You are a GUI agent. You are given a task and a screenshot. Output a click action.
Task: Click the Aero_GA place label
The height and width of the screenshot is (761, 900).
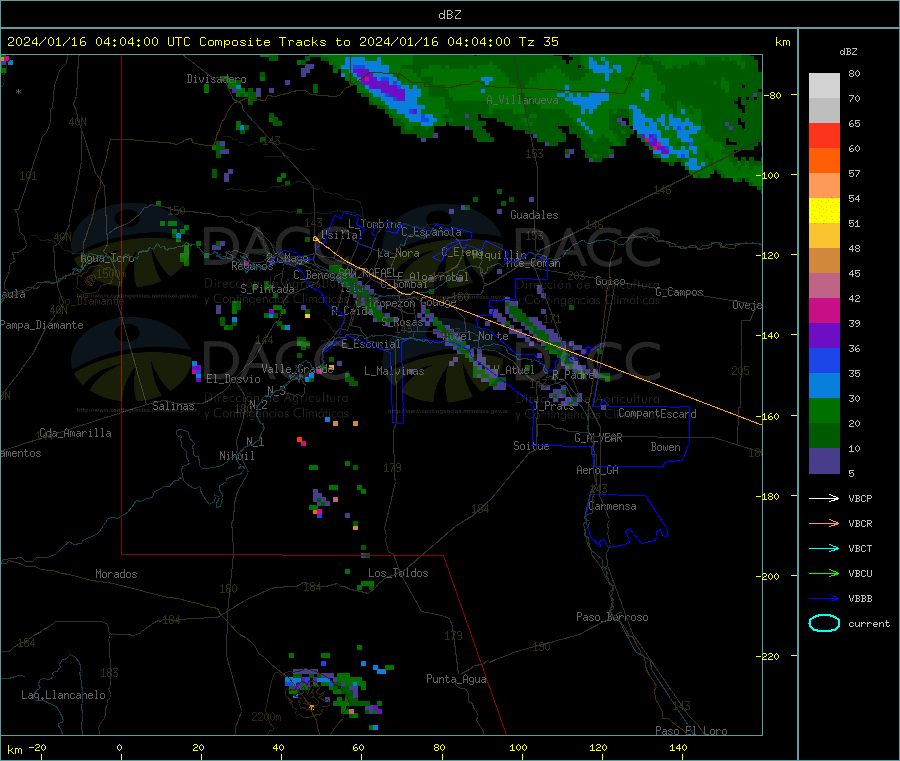pyautogui.click(x=598, y=470)
